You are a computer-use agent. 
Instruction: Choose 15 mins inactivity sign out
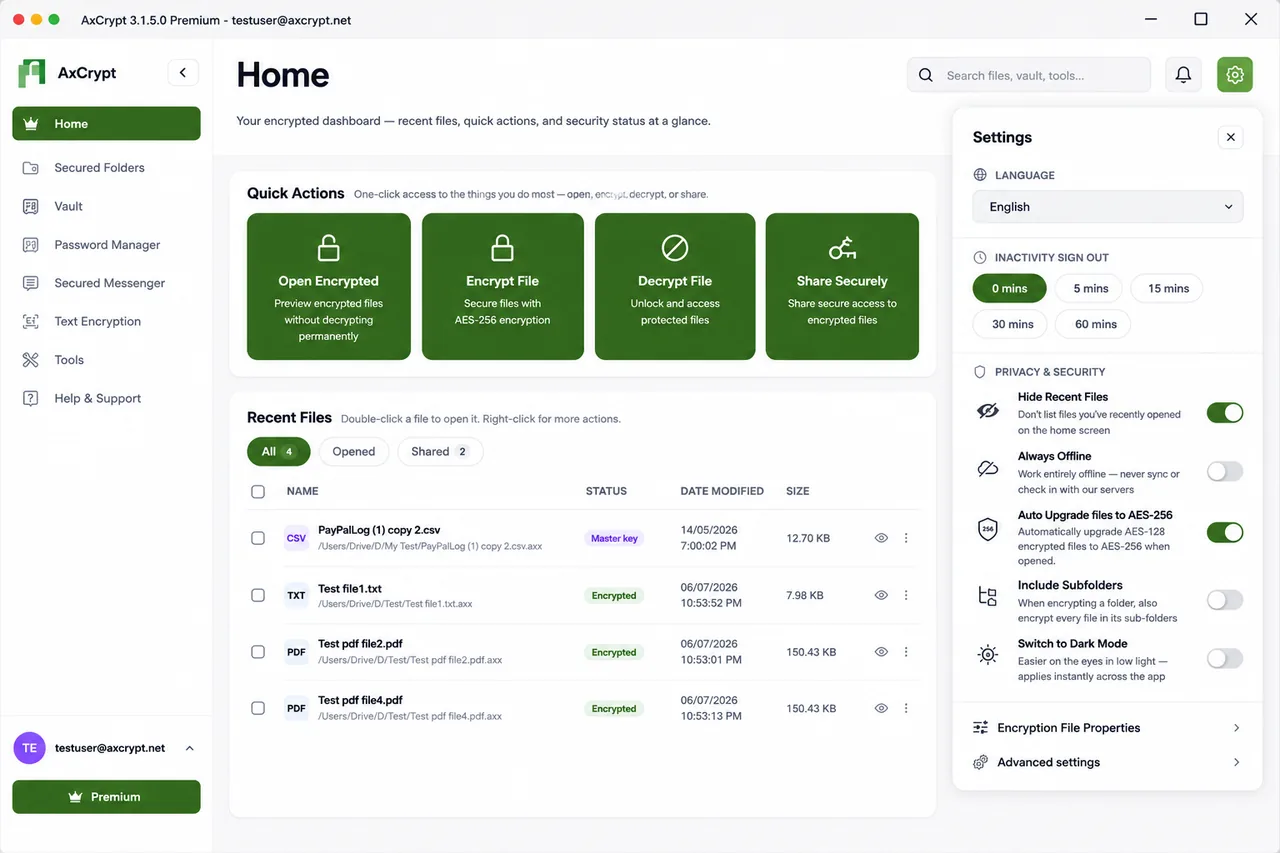[x=1169, y=288]
